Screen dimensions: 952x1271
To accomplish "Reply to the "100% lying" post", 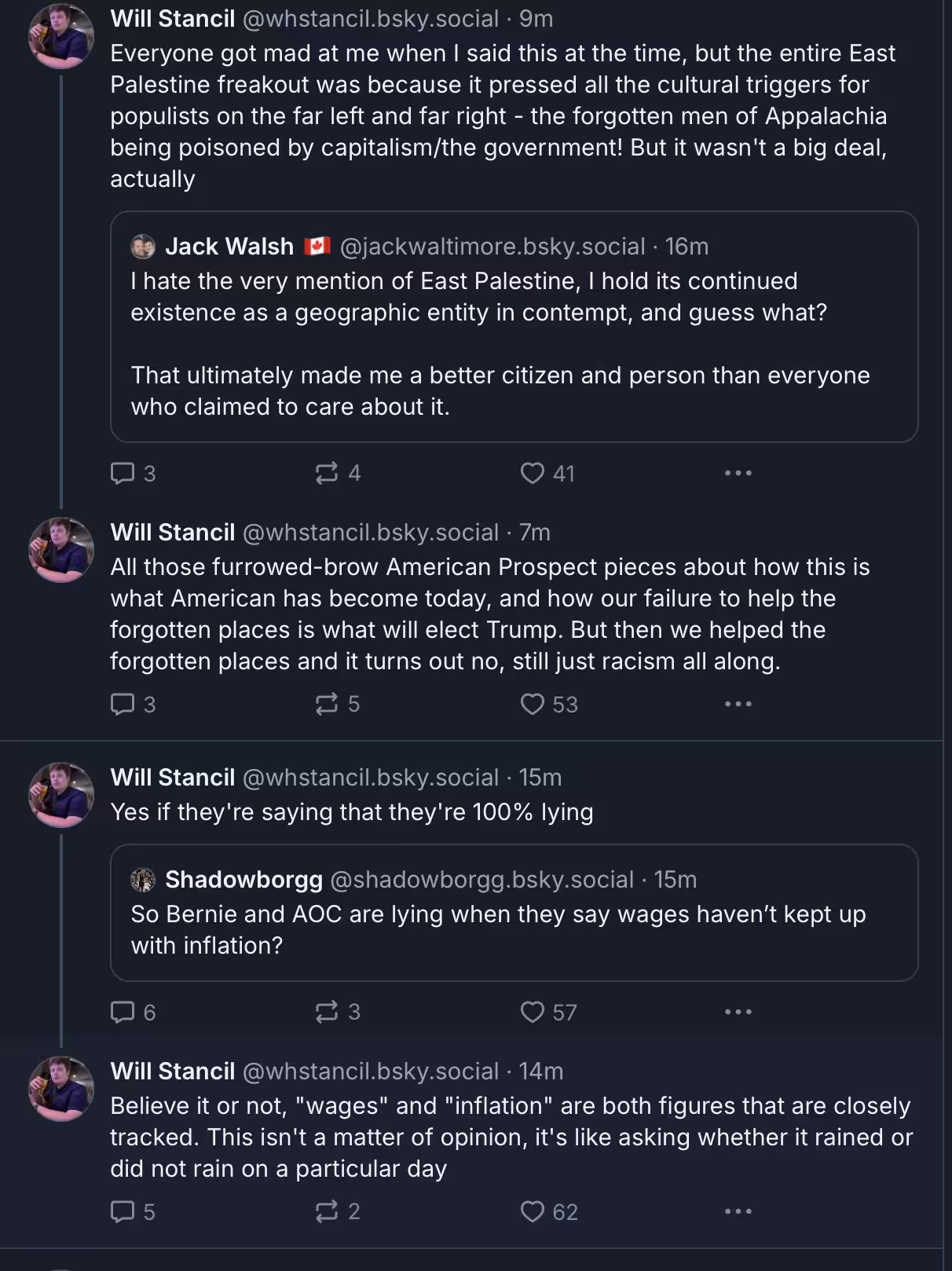I will point(123,1012).
